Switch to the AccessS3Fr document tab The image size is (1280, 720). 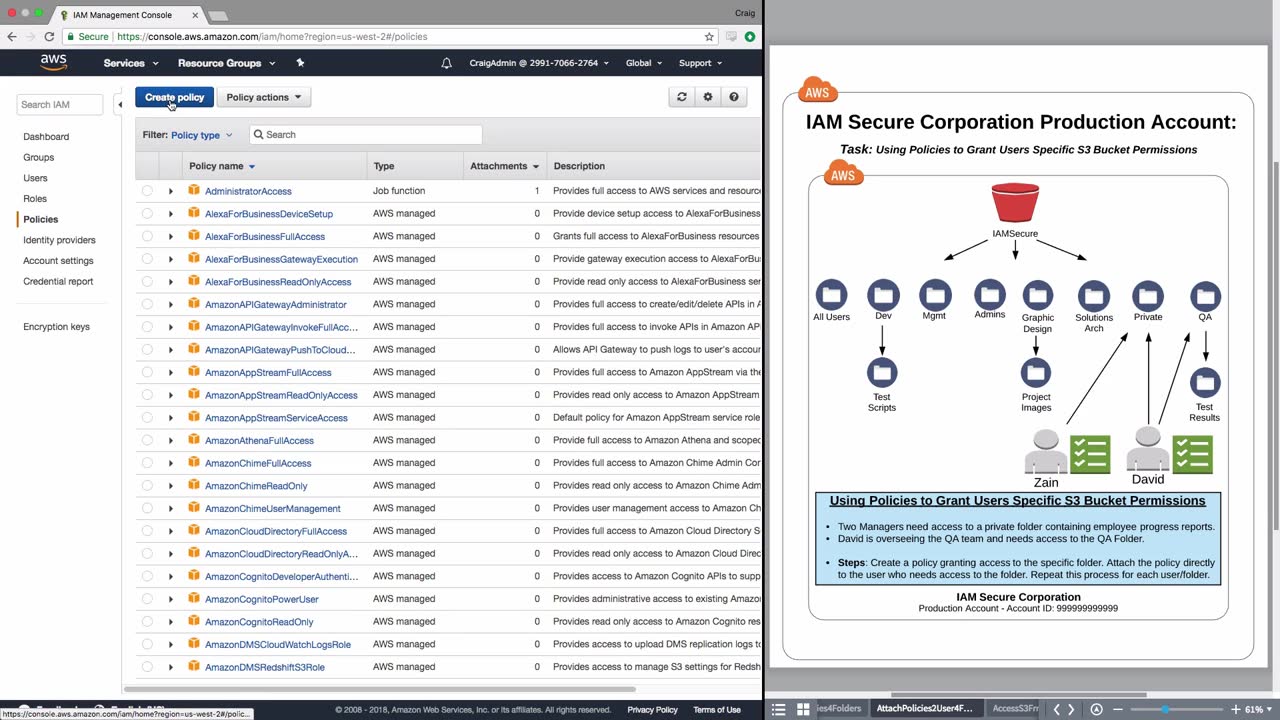coord(1015,709)
